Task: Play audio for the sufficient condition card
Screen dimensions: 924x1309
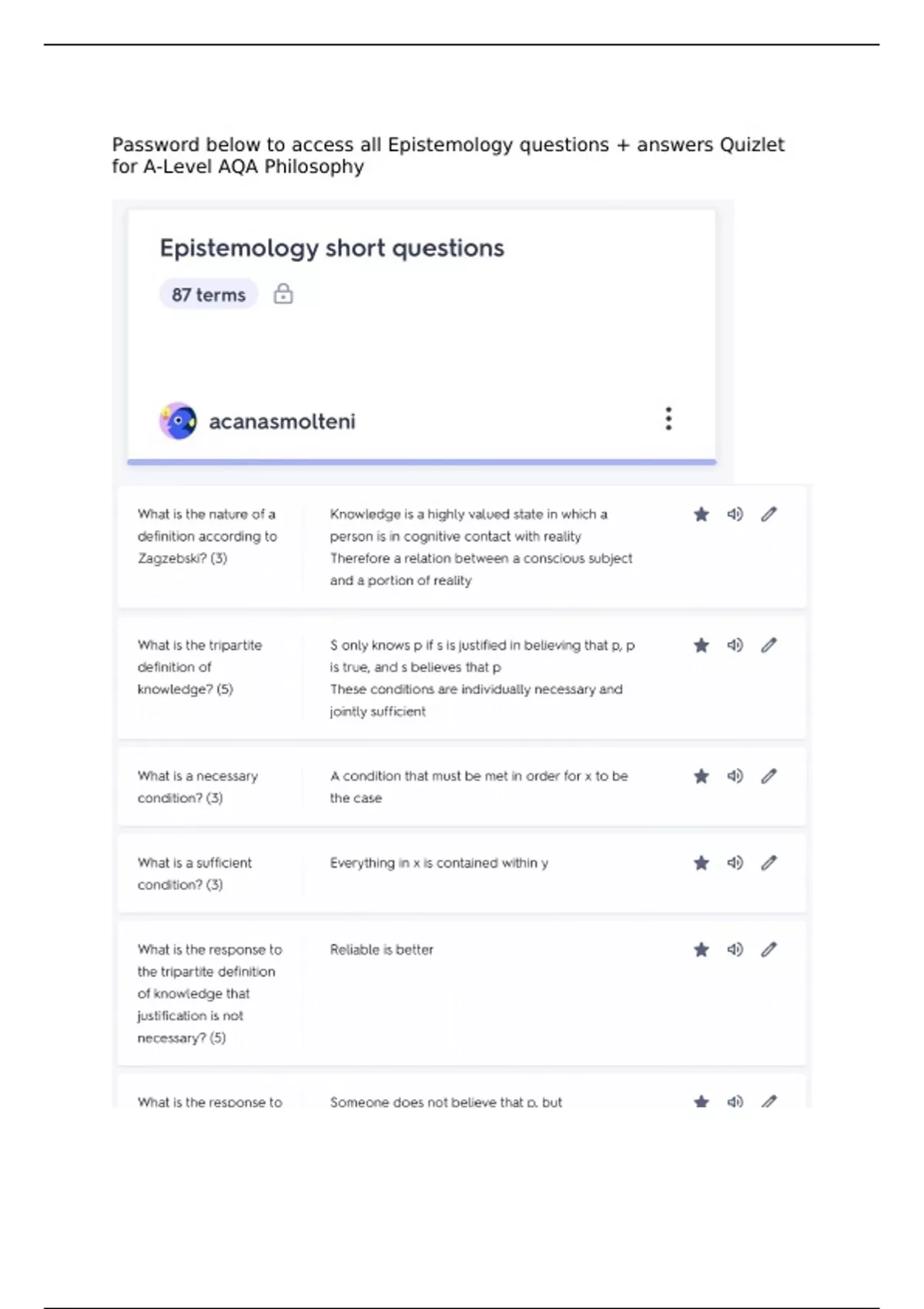Action: tap(735, 863)
